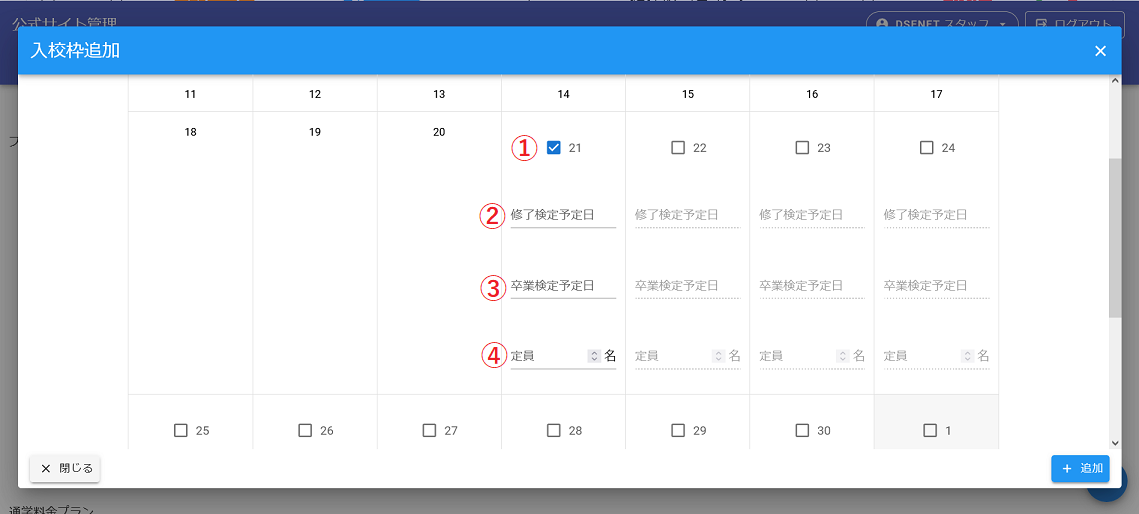Click the 定員 input under day 21

point(547,356)
